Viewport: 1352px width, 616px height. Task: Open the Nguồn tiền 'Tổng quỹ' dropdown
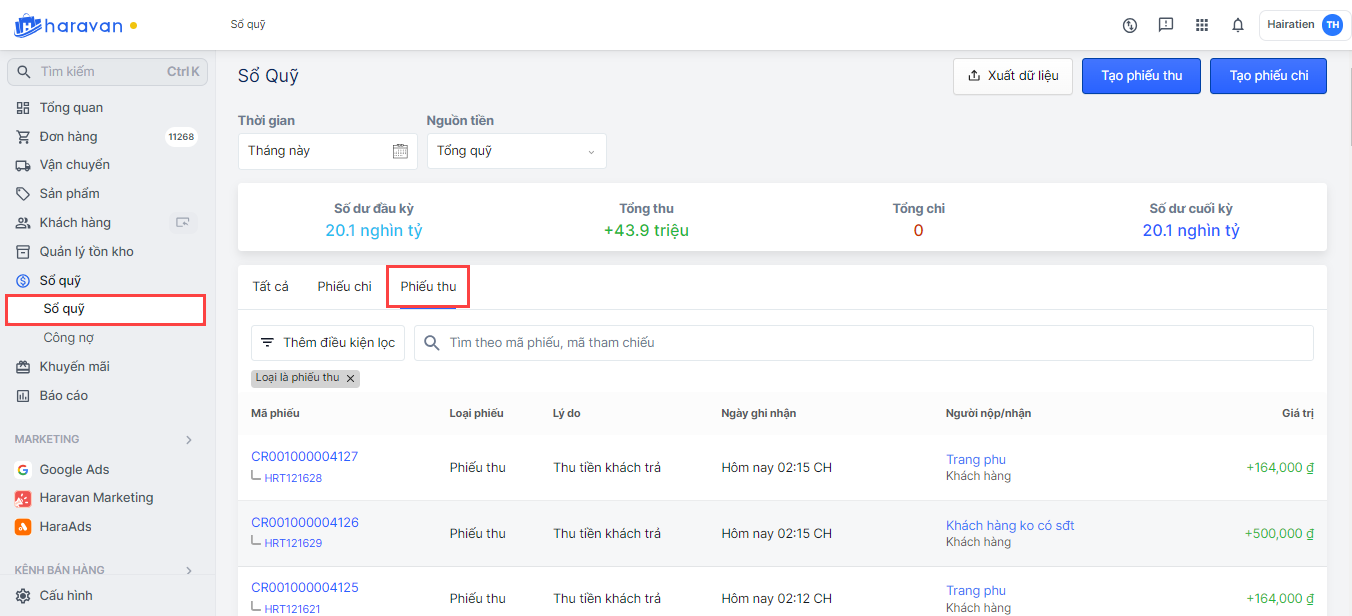pyautogui.click(x=516, y=151)
